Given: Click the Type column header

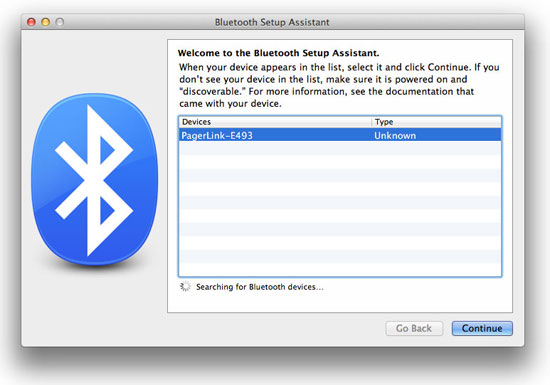Looking at the screenshot, I should pos(436,122).
